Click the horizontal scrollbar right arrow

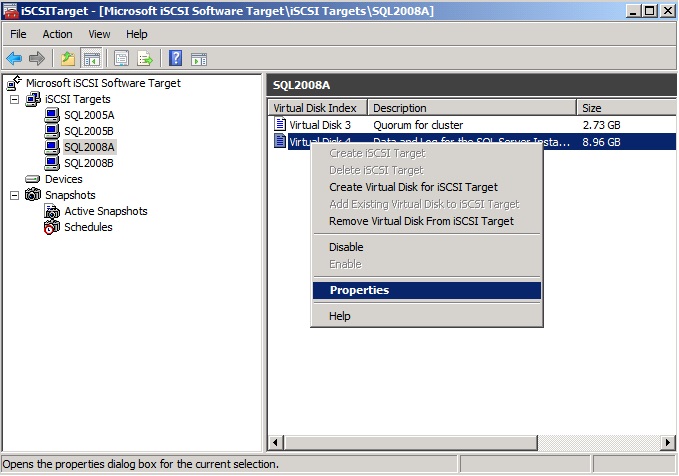668,443
